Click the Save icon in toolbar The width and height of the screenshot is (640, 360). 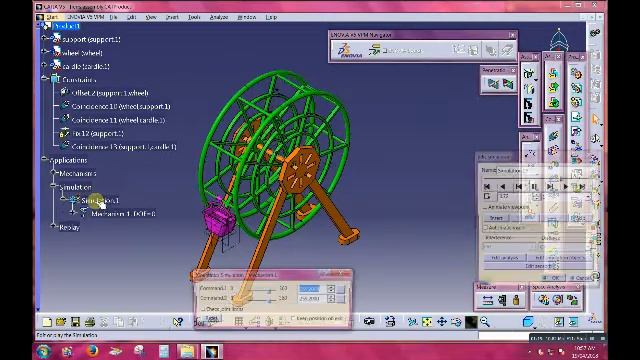click(76, 322)
